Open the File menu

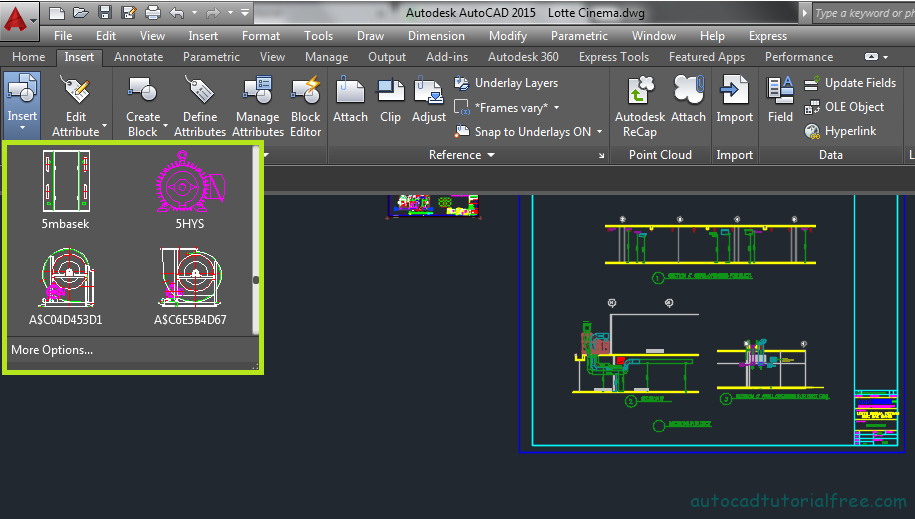(63, 36)
